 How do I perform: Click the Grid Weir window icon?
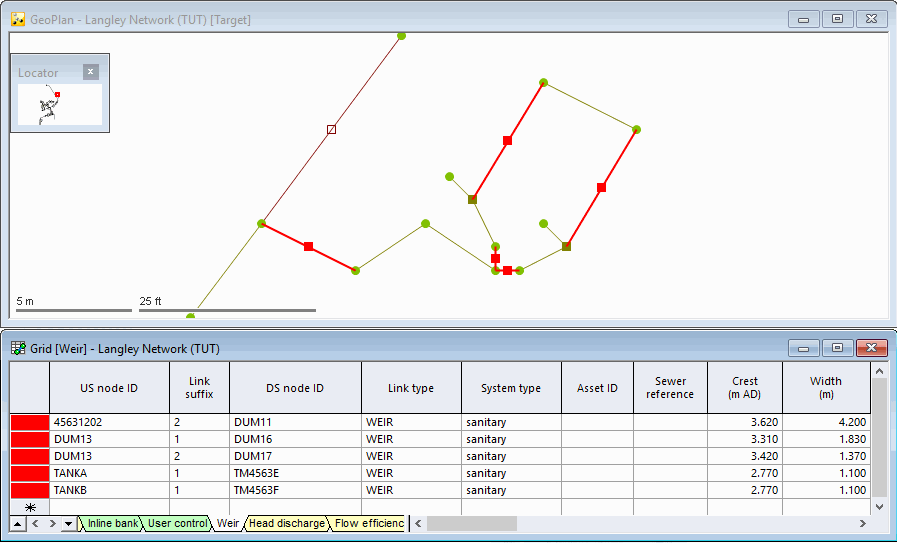click(18, 348)
